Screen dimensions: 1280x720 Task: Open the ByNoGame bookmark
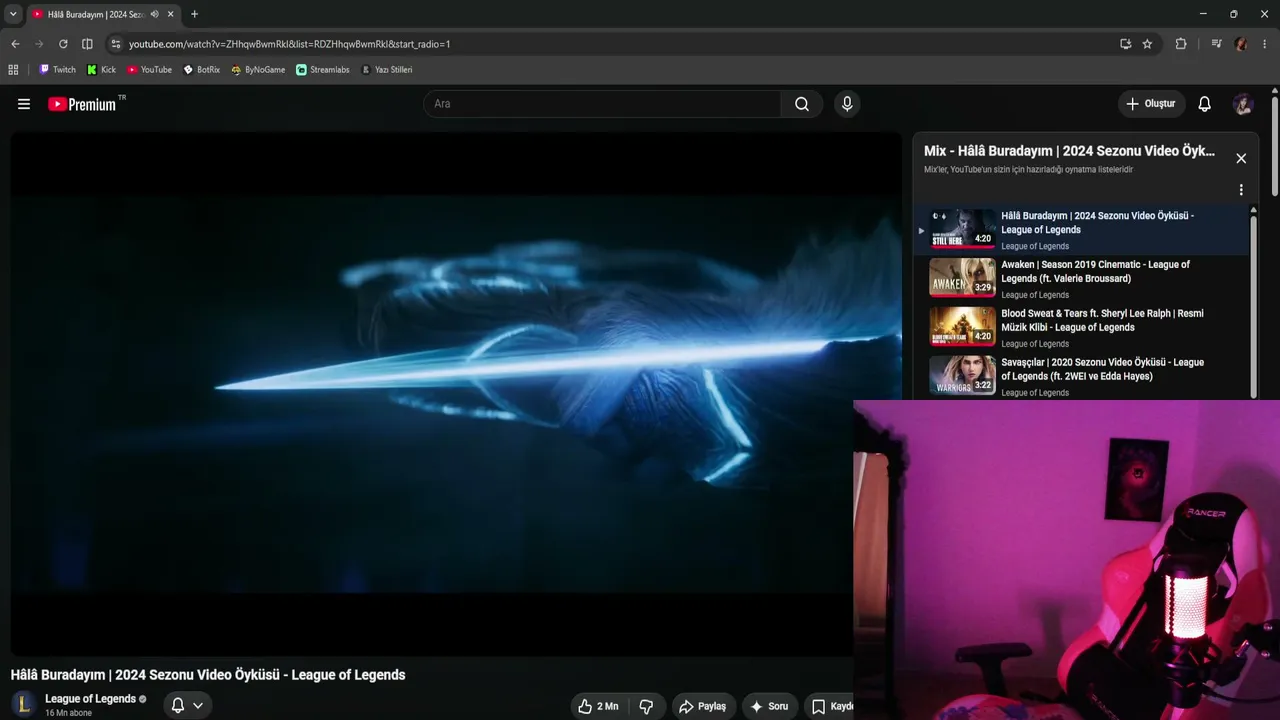pos(258,70)
